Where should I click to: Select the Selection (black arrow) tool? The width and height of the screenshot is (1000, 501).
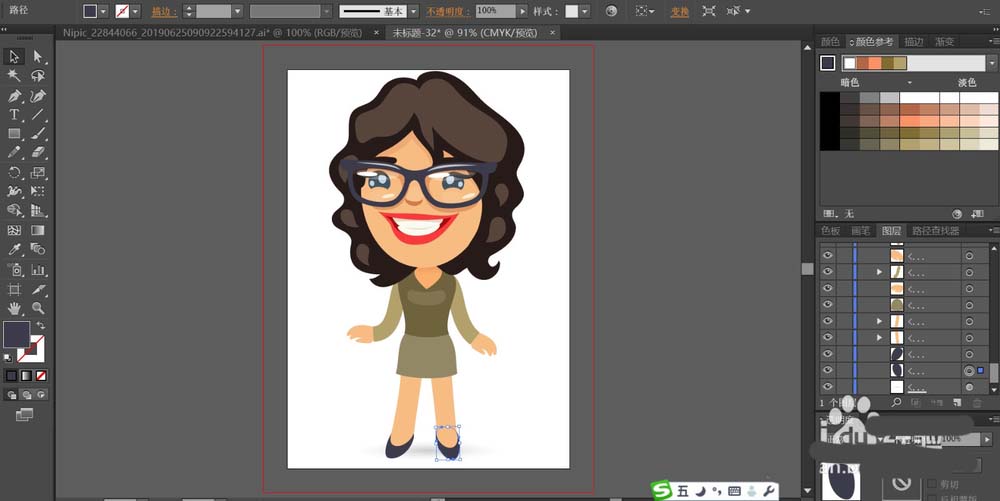(14, 57)
